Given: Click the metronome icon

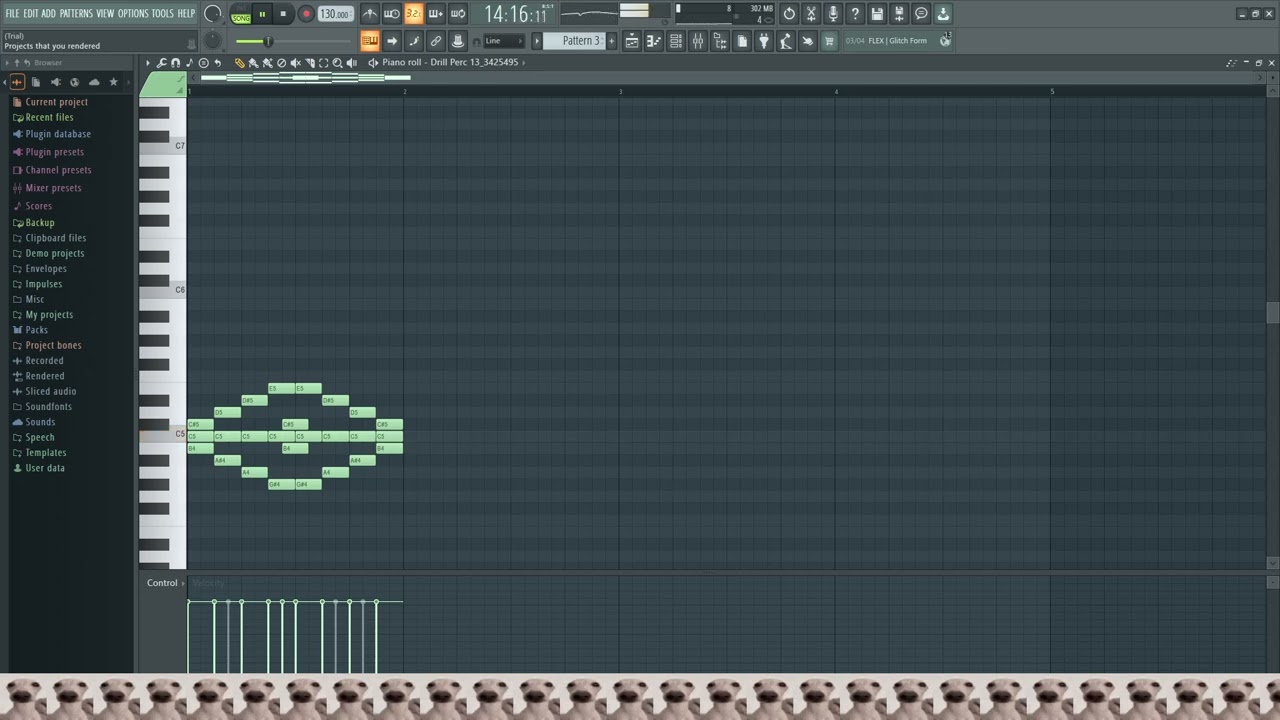Looking at the screenshot, I should (370, 14).
